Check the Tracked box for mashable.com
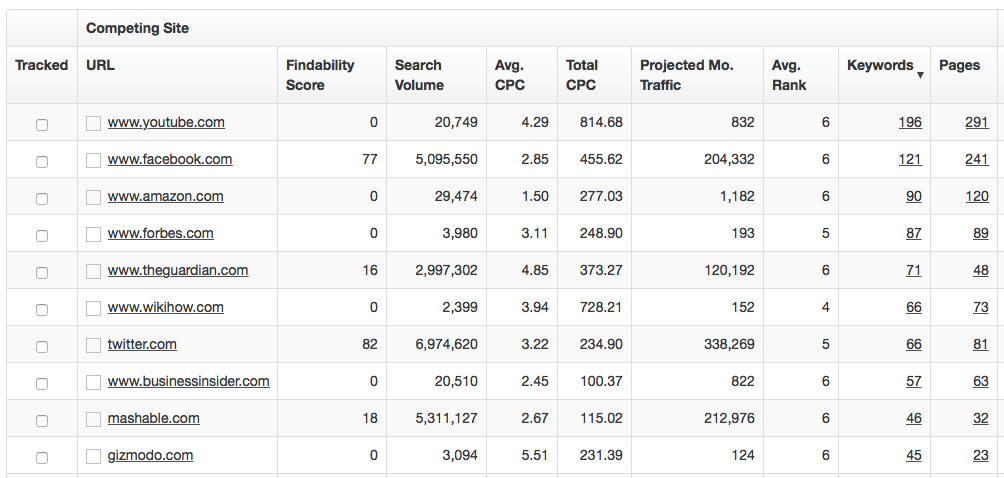The height and width of the screenshot is (478, 1004). coord(41,420)
